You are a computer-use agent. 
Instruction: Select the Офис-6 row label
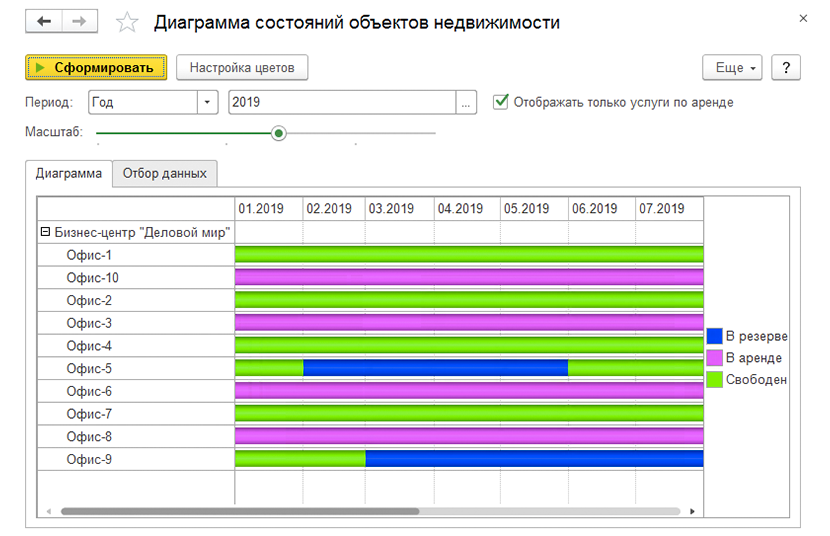89,392
